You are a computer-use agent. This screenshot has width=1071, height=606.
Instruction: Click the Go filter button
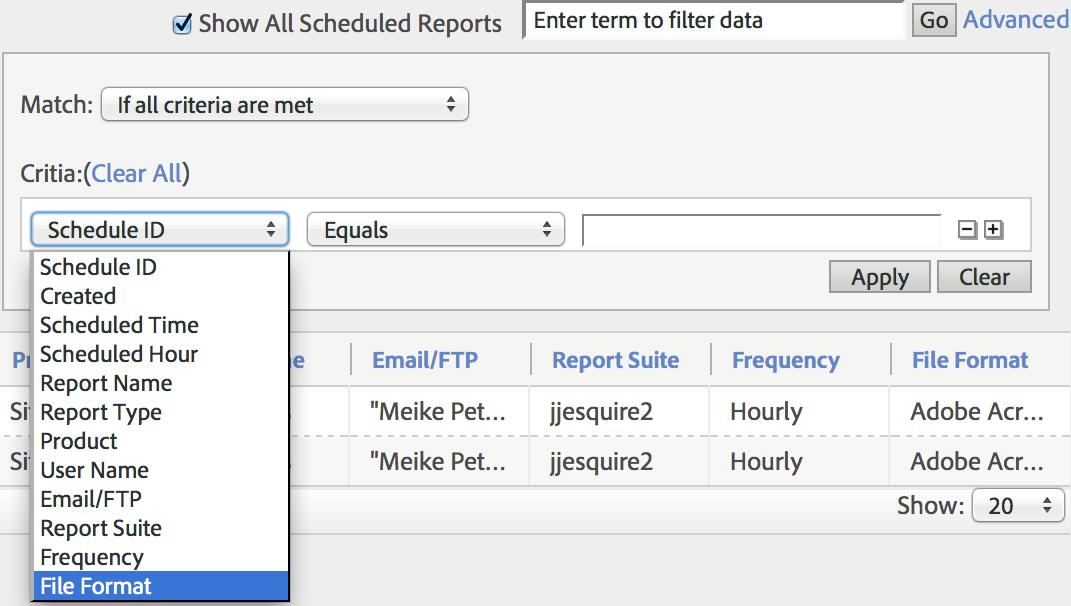(933, 21)
